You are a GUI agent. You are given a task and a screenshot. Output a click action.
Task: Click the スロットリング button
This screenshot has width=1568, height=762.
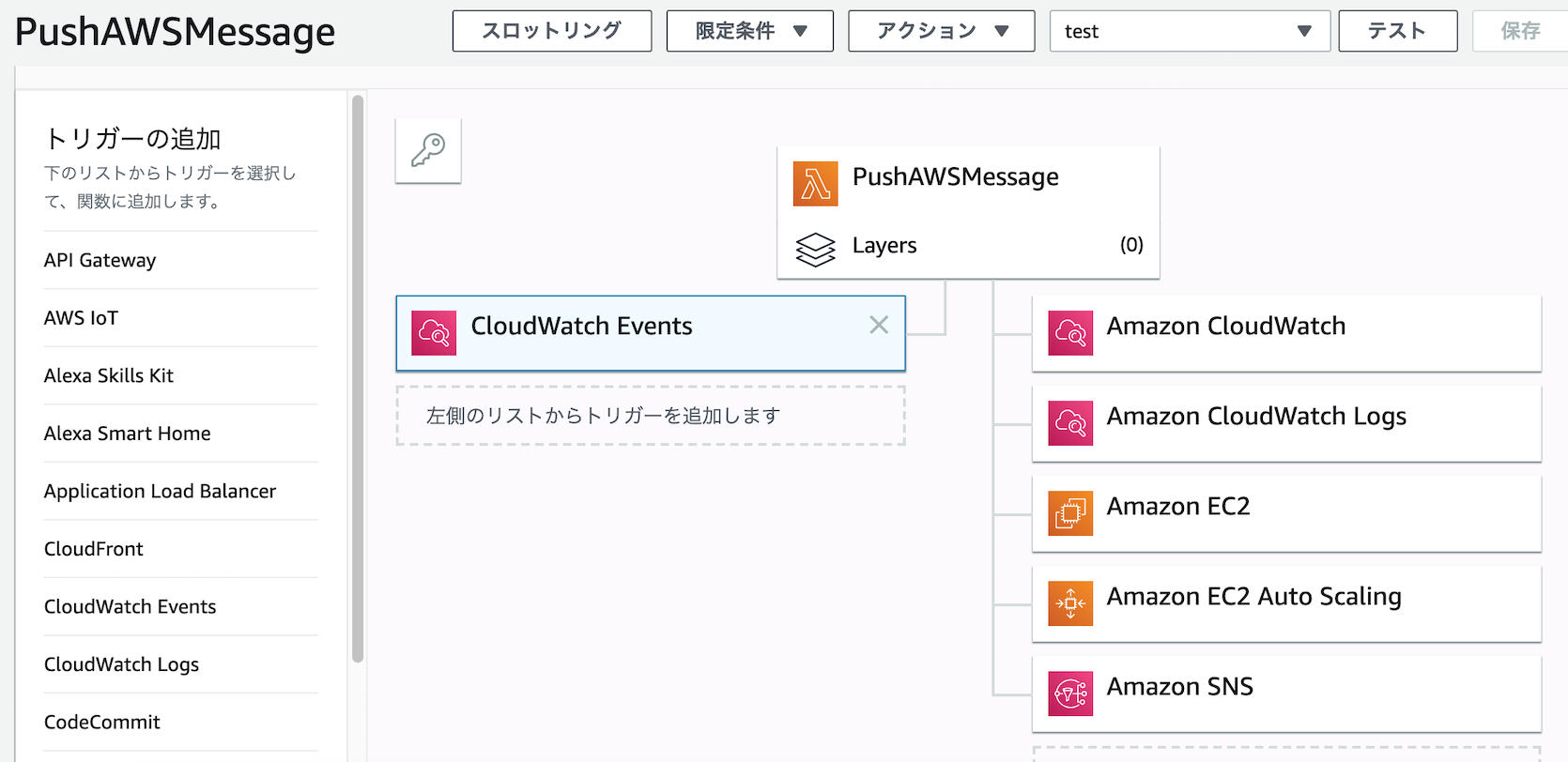[x=551, y=31]
